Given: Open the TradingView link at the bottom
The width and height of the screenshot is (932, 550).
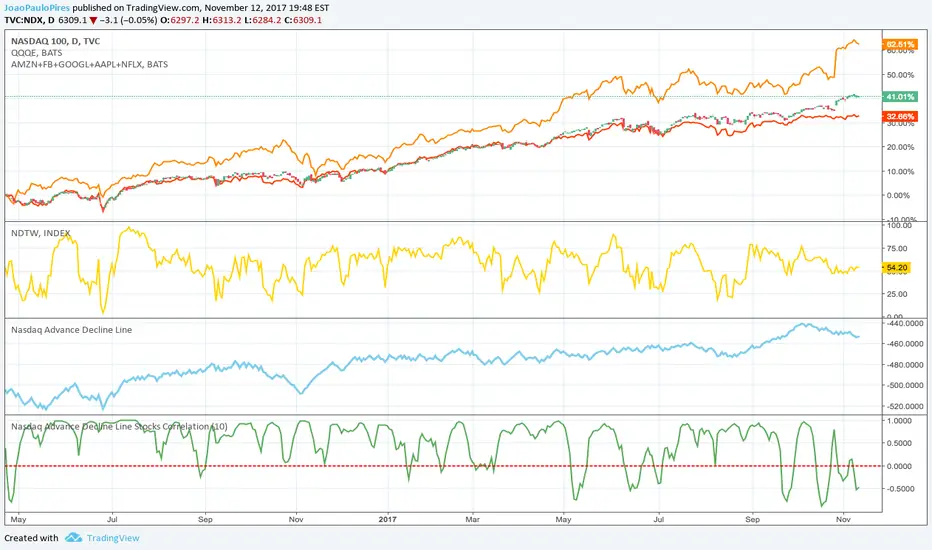Looking at the screenshot, I should pos(113,538).
